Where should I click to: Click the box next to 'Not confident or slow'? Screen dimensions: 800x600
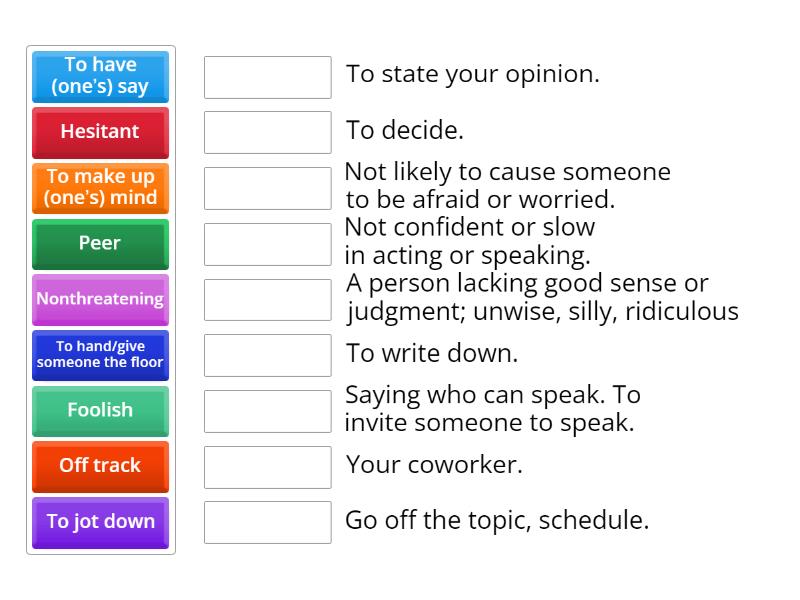click(x=267, y=244)
